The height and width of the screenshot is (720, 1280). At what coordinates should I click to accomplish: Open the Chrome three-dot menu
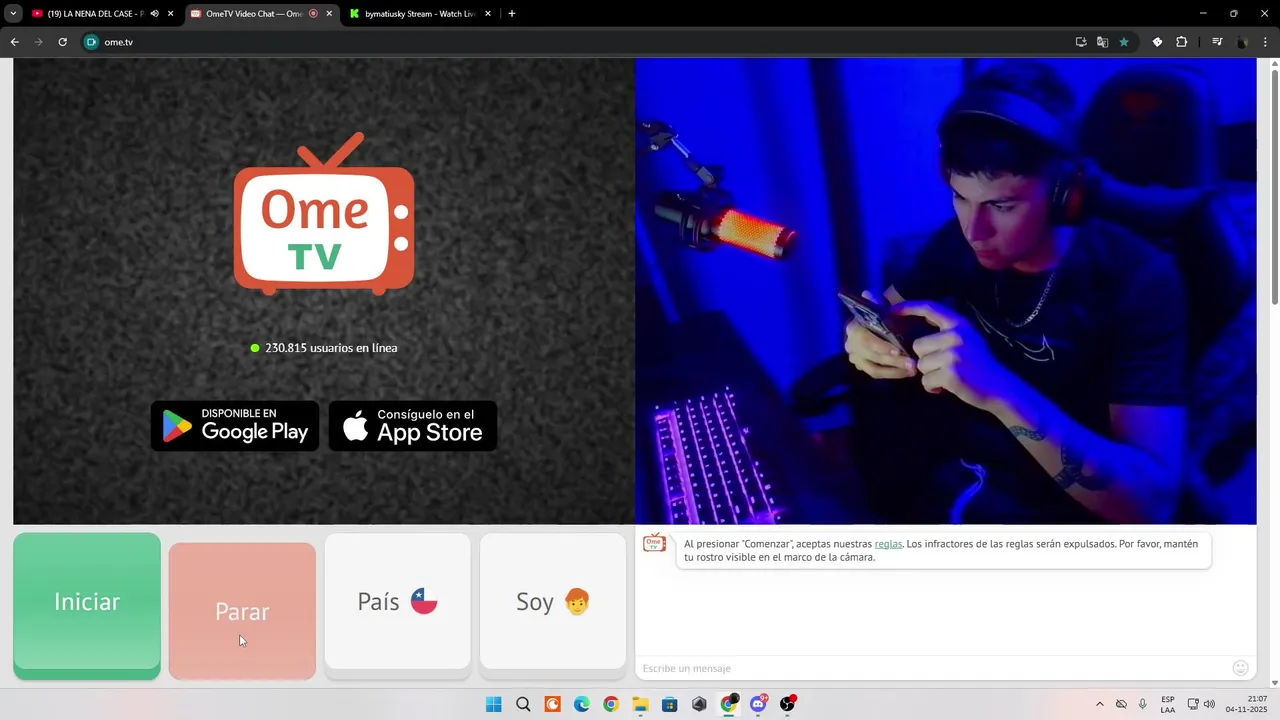click(1265, 42)
